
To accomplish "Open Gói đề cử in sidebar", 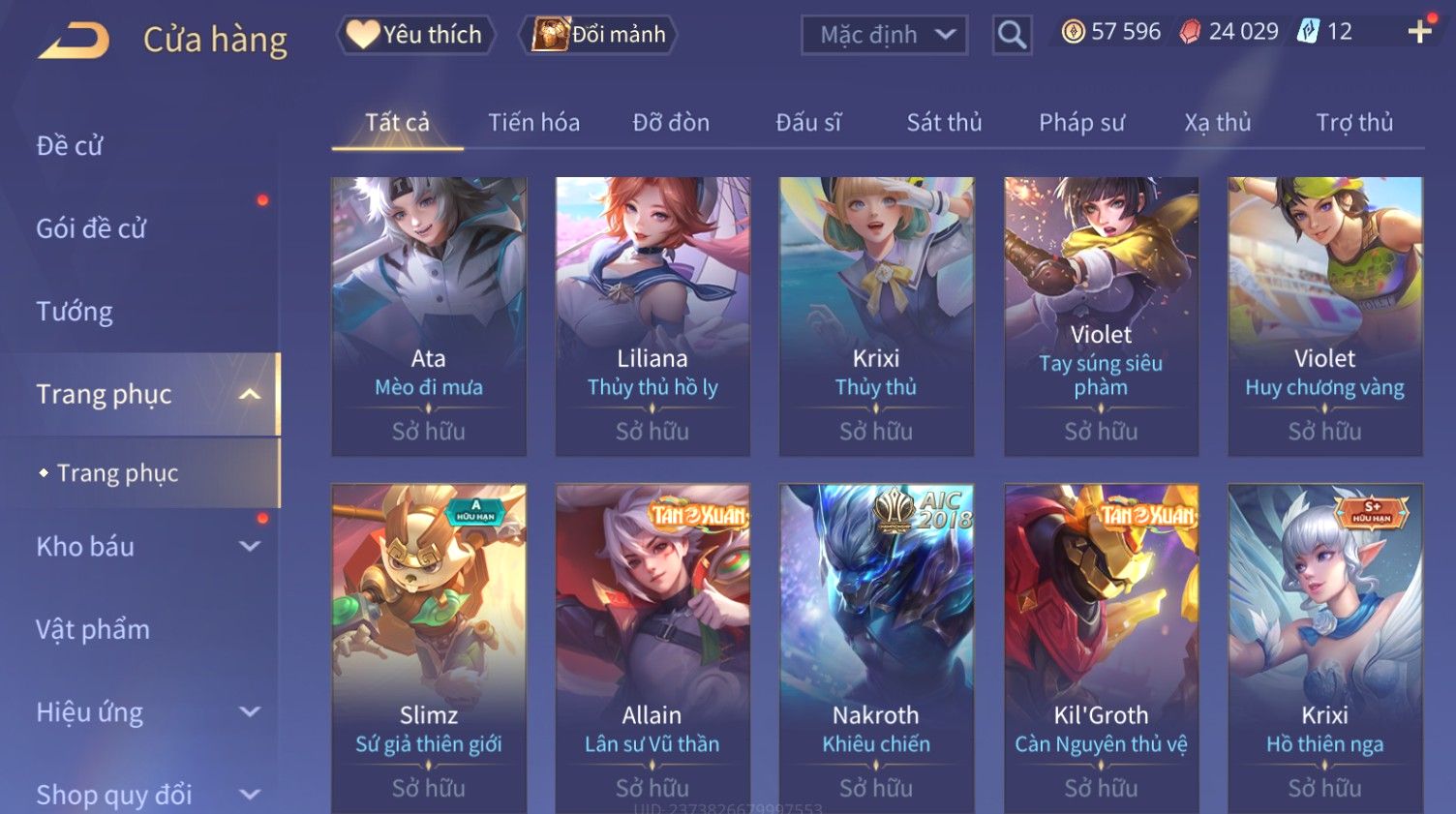I will tap(91, 228).
